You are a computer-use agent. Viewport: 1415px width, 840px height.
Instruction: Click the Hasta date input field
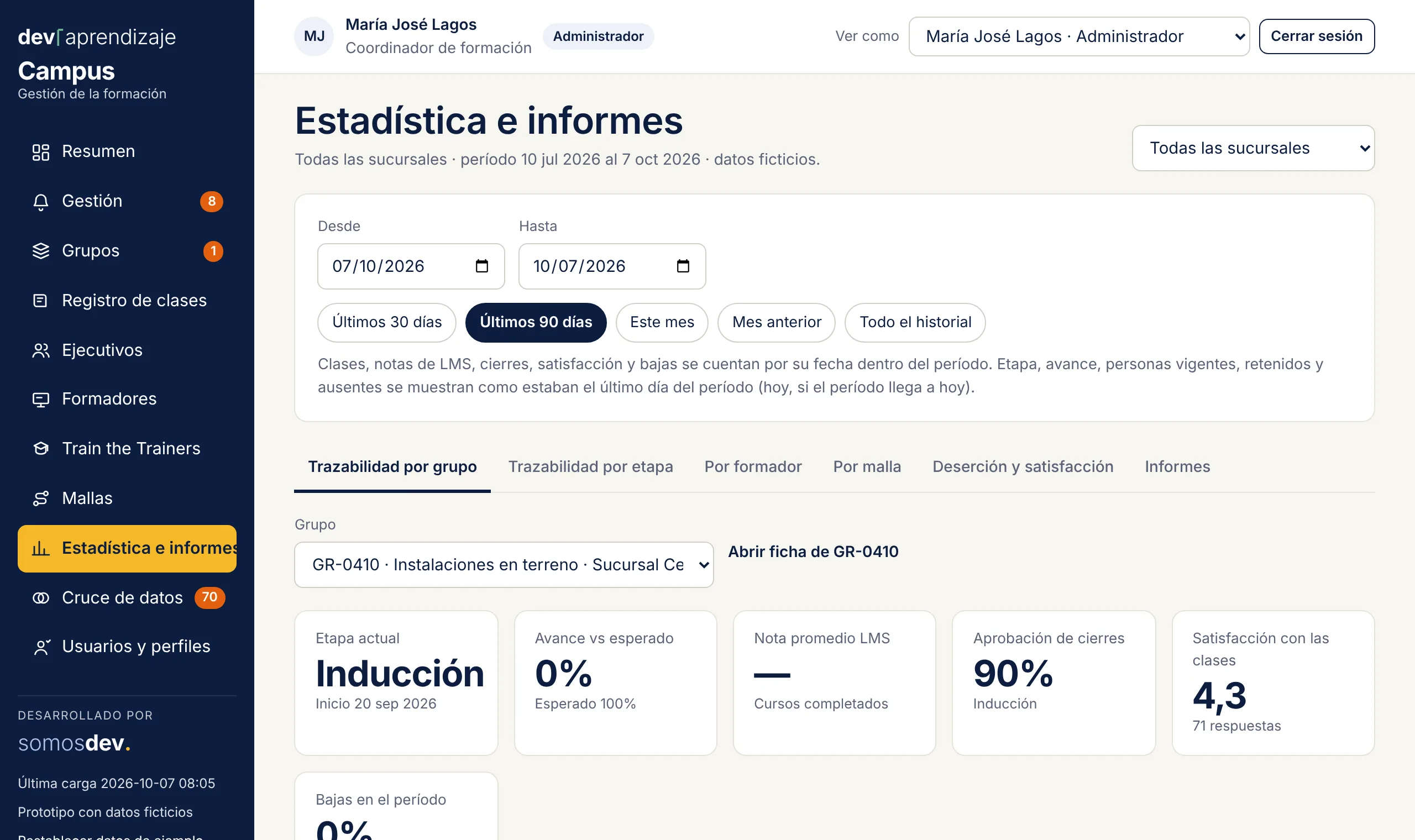pyautogui.click(x=612, y=266)
